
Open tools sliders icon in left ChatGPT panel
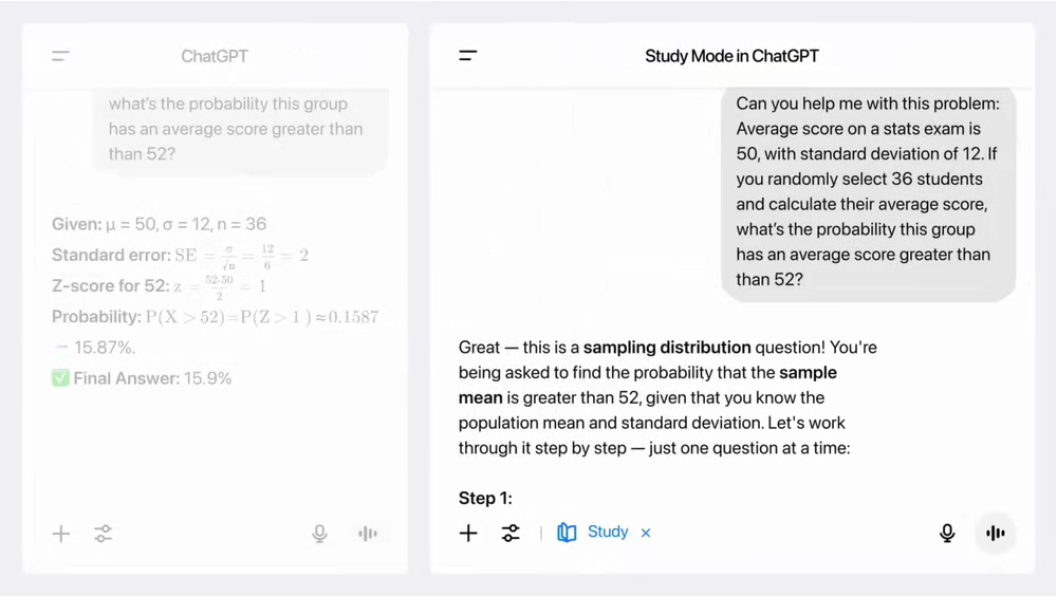pyautogui.click(x=103, y=534)
